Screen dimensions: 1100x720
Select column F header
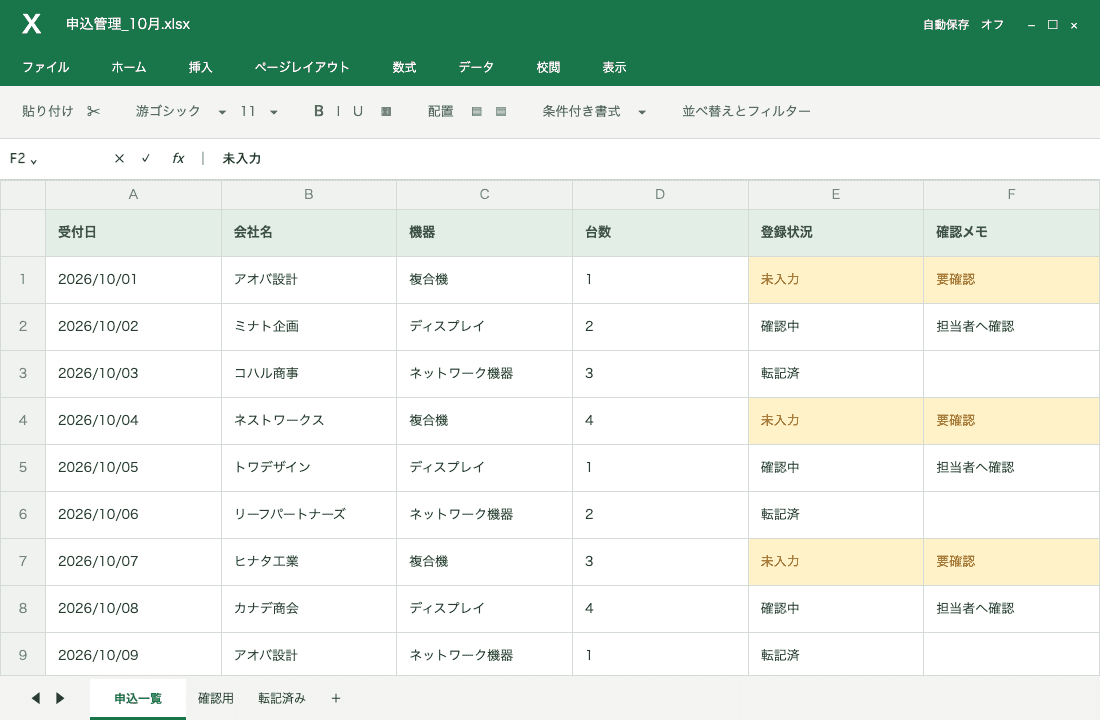1012,194
